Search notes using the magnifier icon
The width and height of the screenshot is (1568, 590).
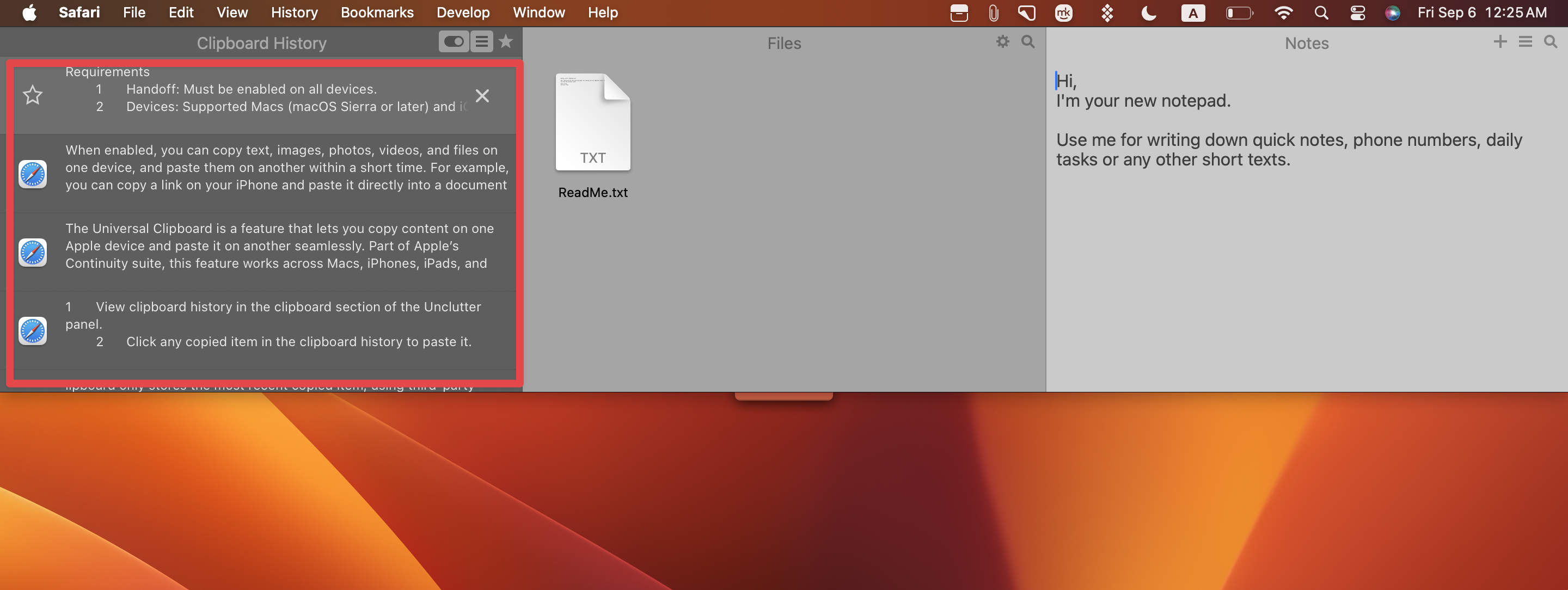tap(1549, 42)
